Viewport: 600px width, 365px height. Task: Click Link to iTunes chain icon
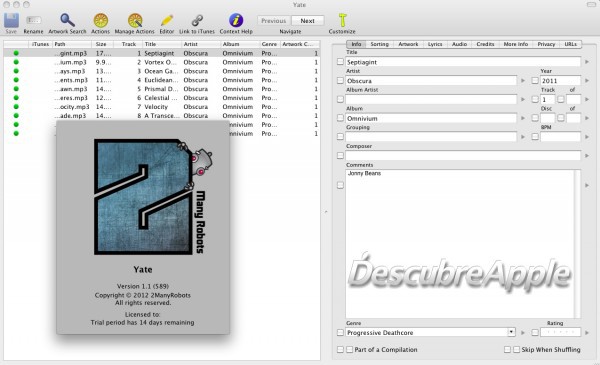point(197,20)
